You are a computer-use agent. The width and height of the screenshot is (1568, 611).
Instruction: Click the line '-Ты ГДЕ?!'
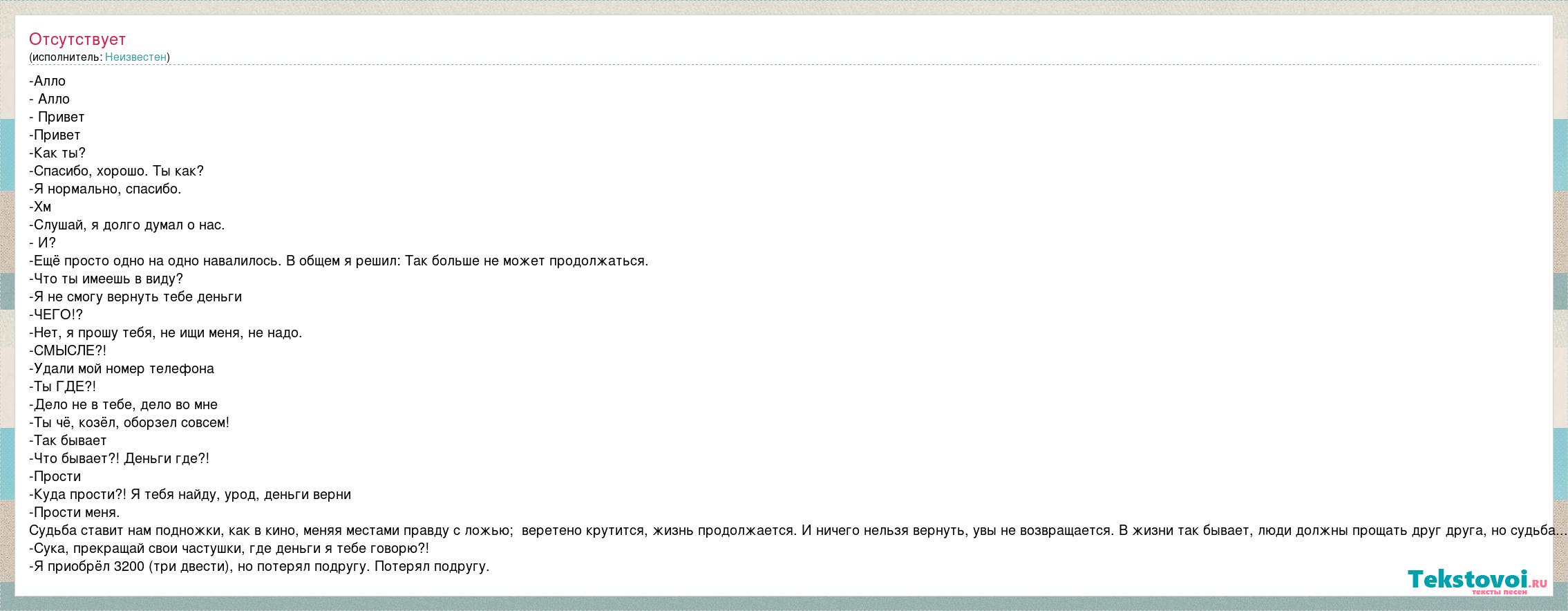coord(63,386)
